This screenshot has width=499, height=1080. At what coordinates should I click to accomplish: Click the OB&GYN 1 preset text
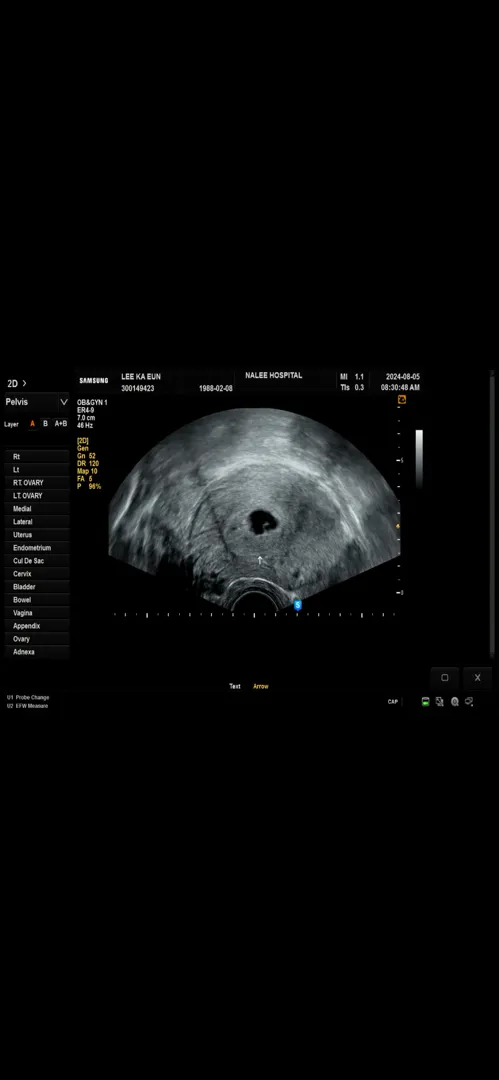[x=92, y=402]
